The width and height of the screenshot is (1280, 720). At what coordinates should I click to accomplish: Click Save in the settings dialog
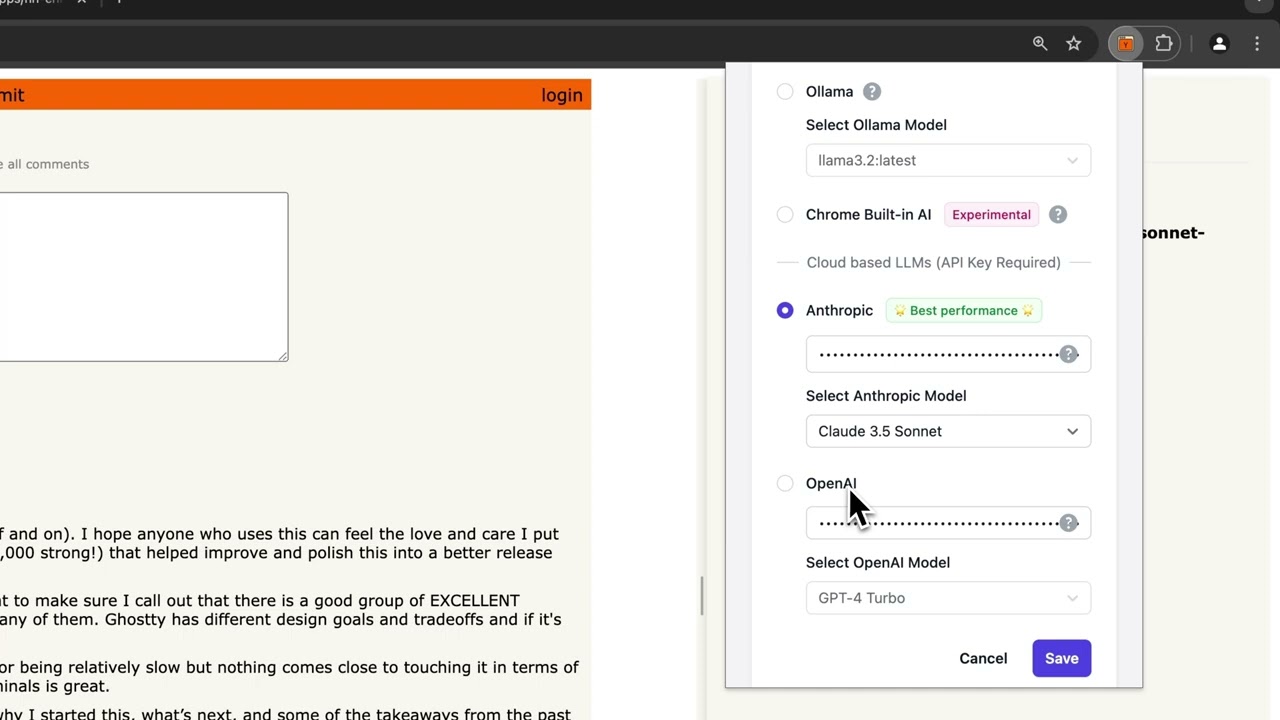pyautogui.click(x=1061, y=658)
